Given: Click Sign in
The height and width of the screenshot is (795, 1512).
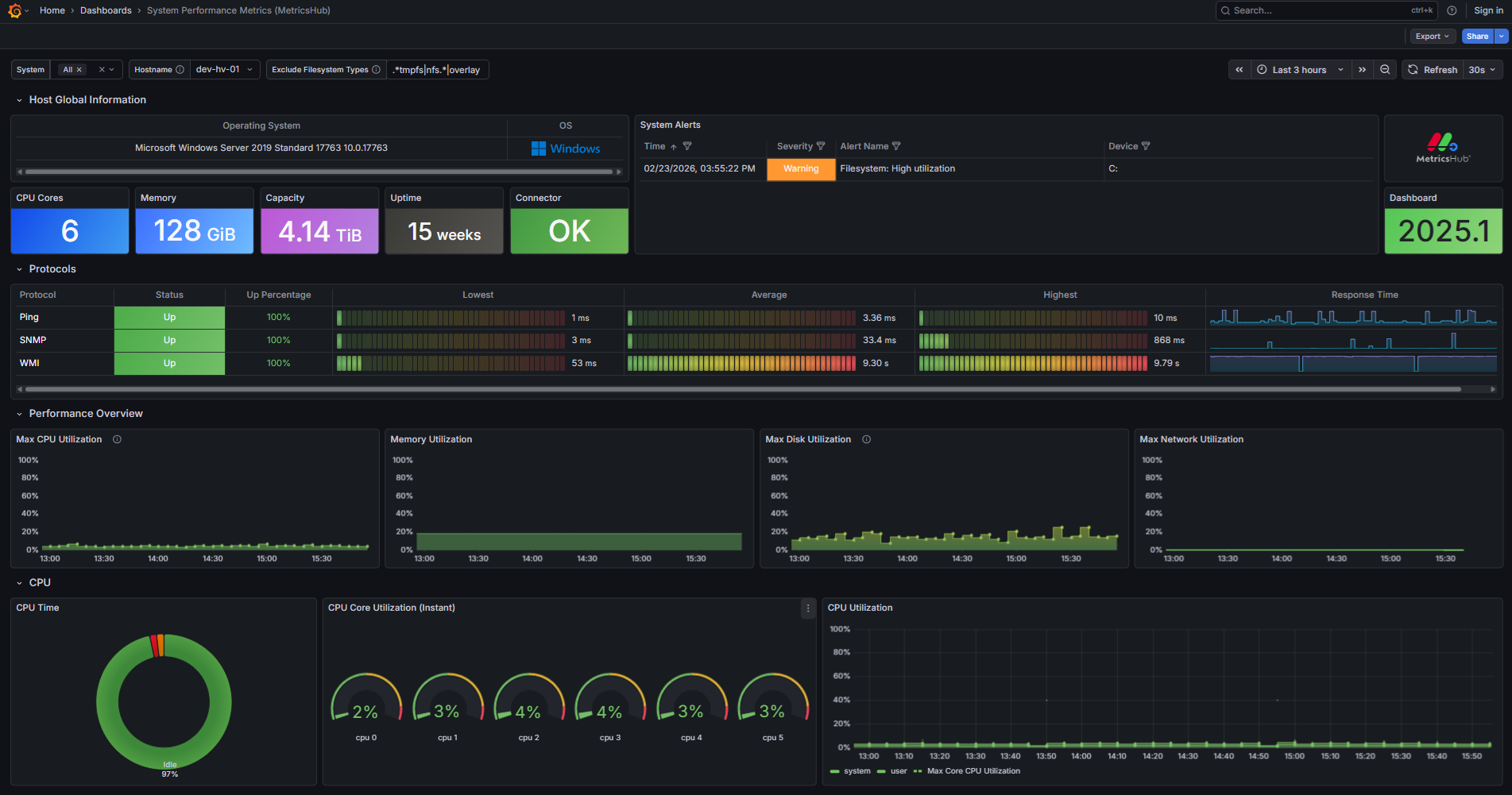Looking at the screenshot, I should coord(1487,10).
